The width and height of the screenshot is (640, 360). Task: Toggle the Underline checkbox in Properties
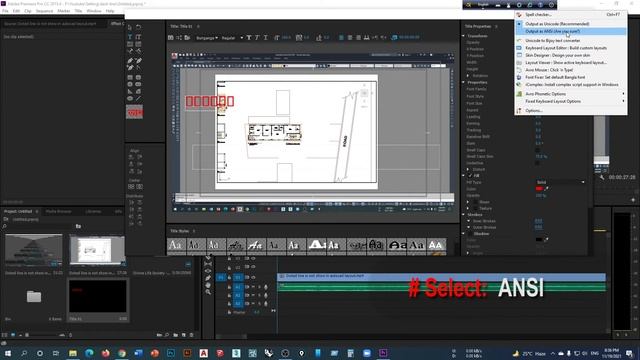[x=538, y=163]
